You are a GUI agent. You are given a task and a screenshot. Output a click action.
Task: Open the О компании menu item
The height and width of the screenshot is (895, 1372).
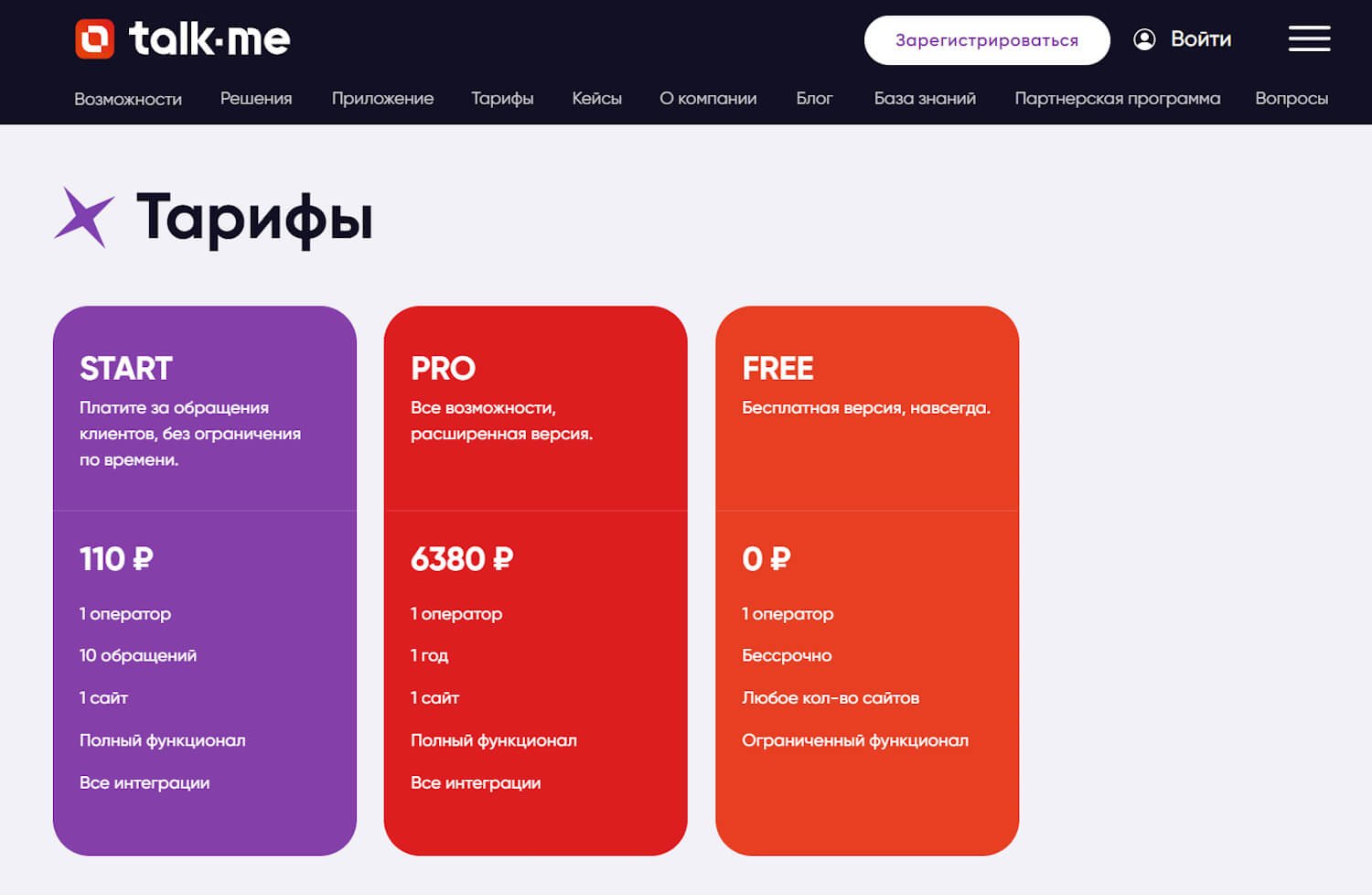[708, 99]
